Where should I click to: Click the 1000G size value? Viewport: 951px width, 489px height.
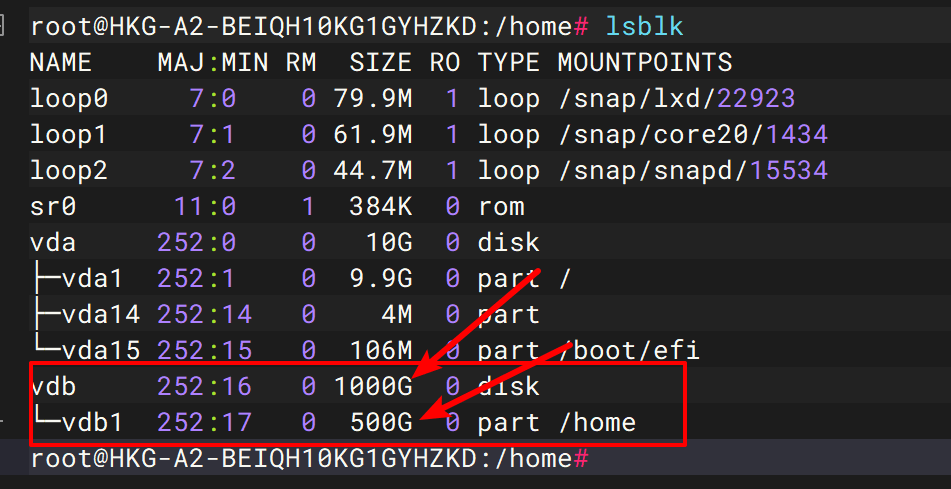[x=372, y=387]
